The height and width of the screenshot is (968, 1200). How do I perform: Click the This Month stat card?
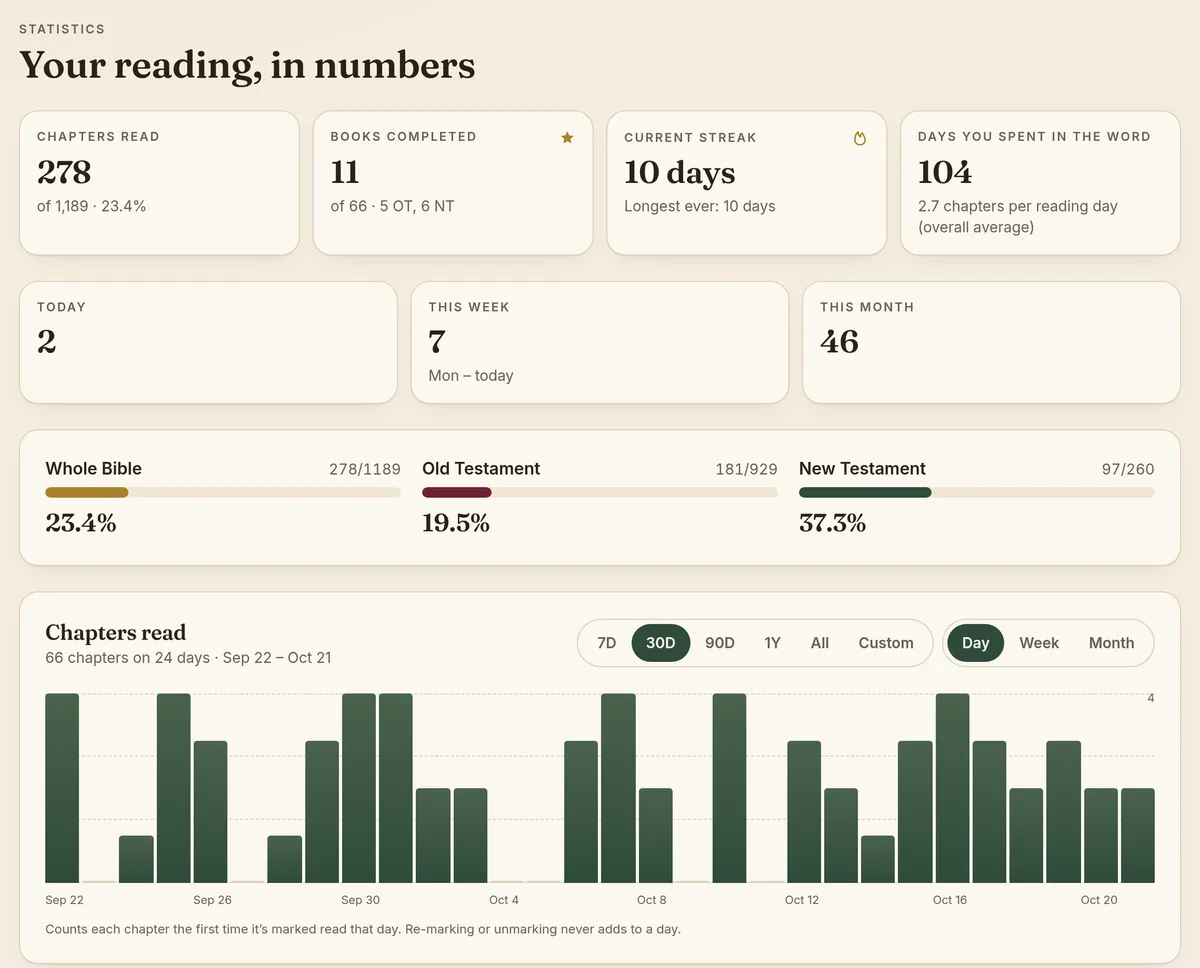click(991, 342)
